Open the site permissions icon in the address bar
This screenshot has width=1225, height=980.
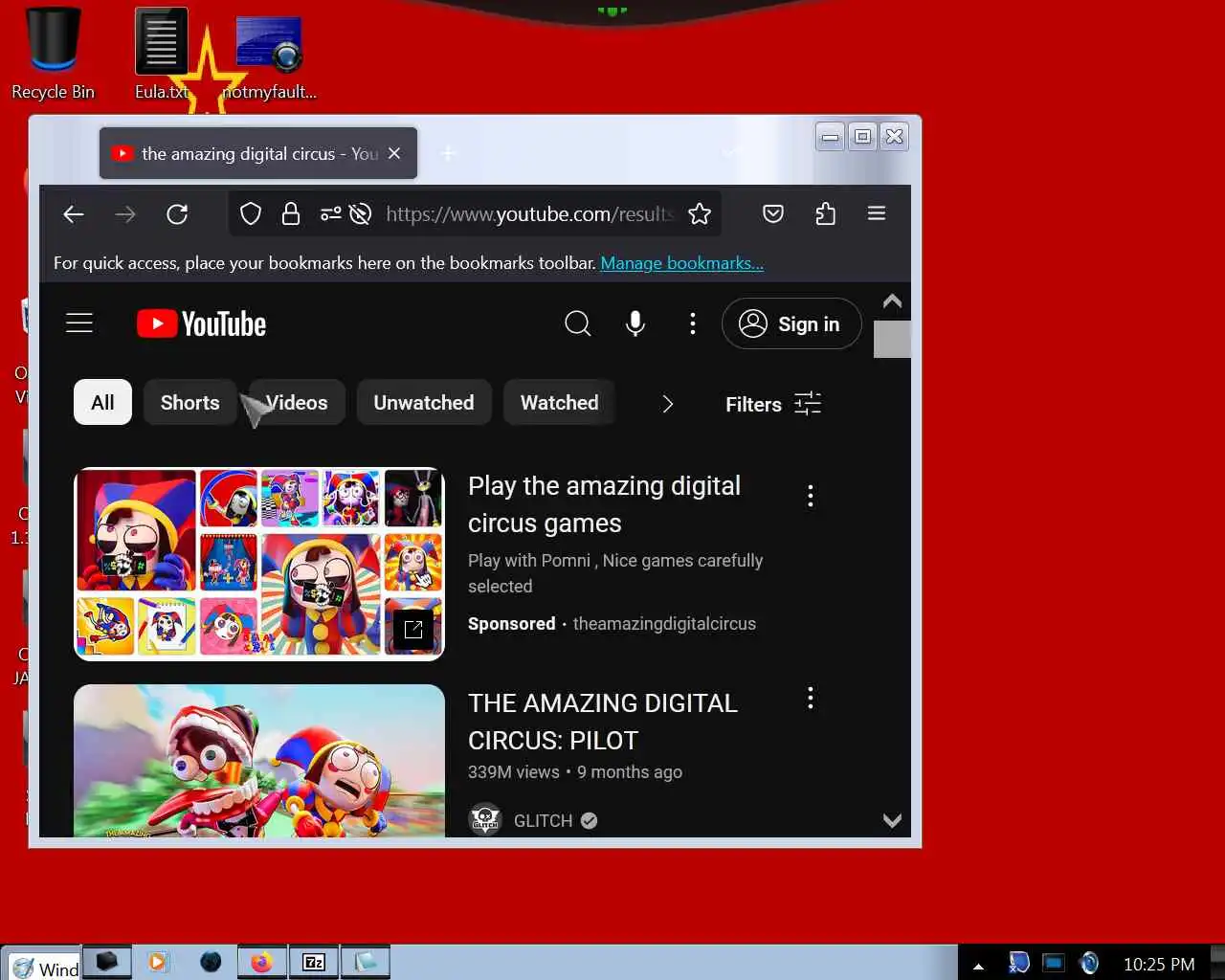click(330, 214)
